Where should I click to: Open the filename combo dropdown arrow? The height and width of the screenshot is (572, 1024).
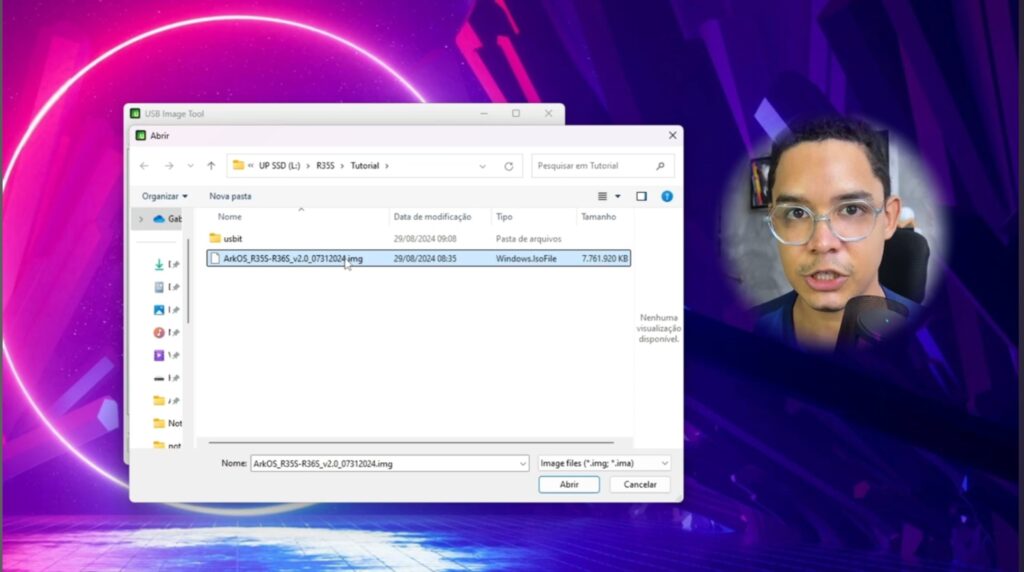(x=522, y=464)
